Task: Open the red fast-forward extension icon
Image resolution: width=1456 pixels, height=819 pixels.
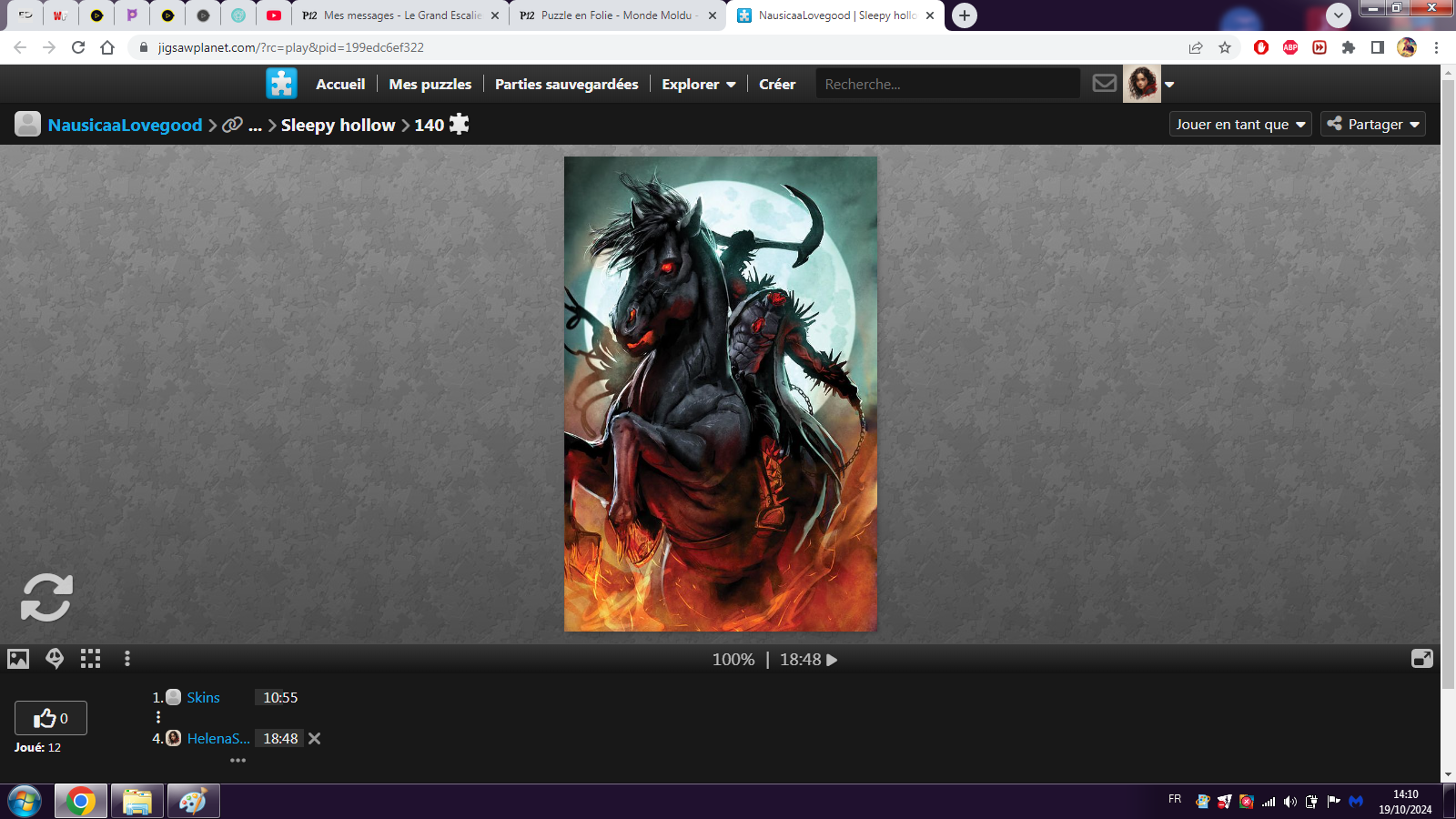Action: [x=1319, y=47]
